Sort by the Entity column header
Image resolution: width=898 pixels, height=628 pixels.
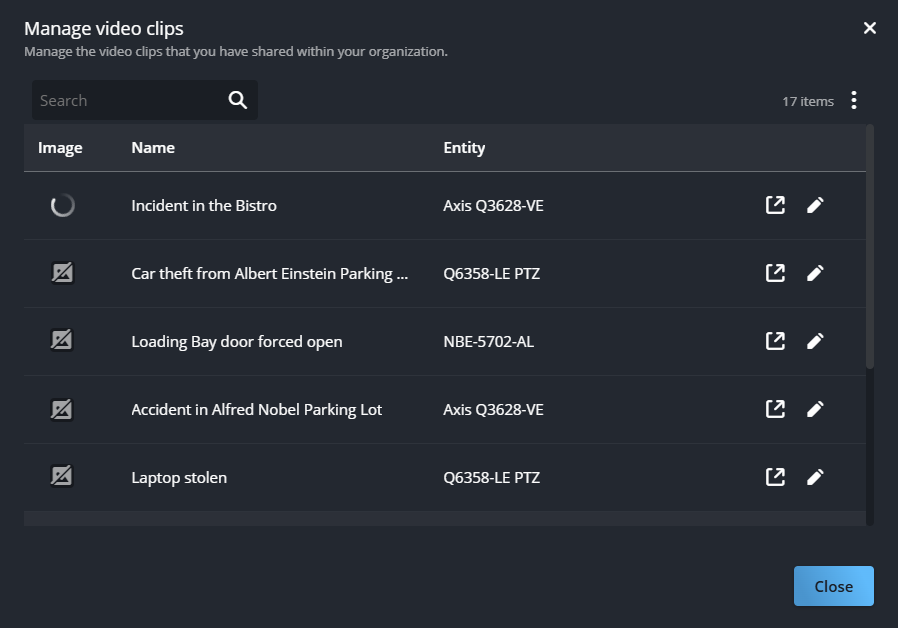pyautogui.click(x=464, y=147)
